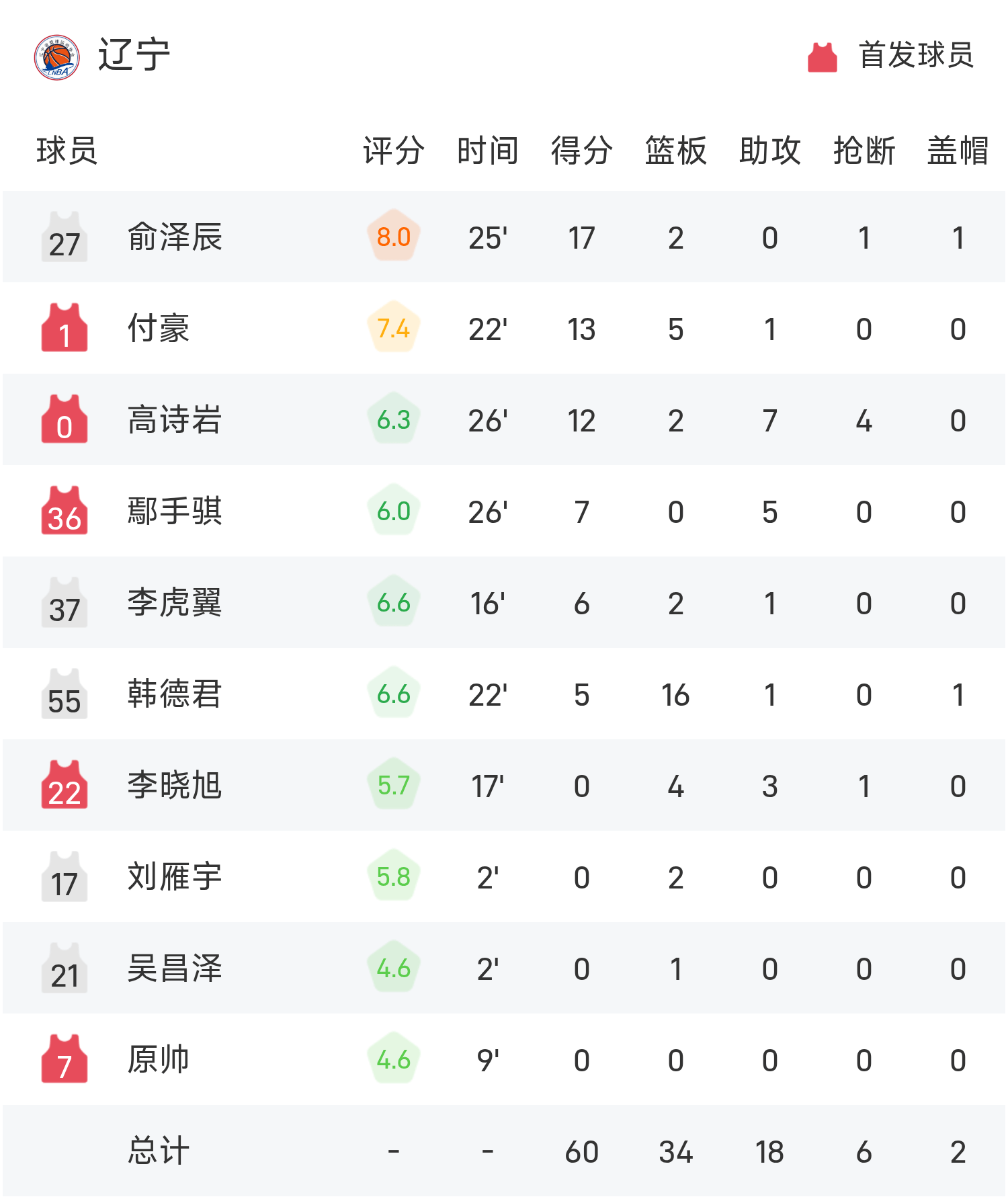Click gray jersey number 55 icon

click(x=65, y=694)
